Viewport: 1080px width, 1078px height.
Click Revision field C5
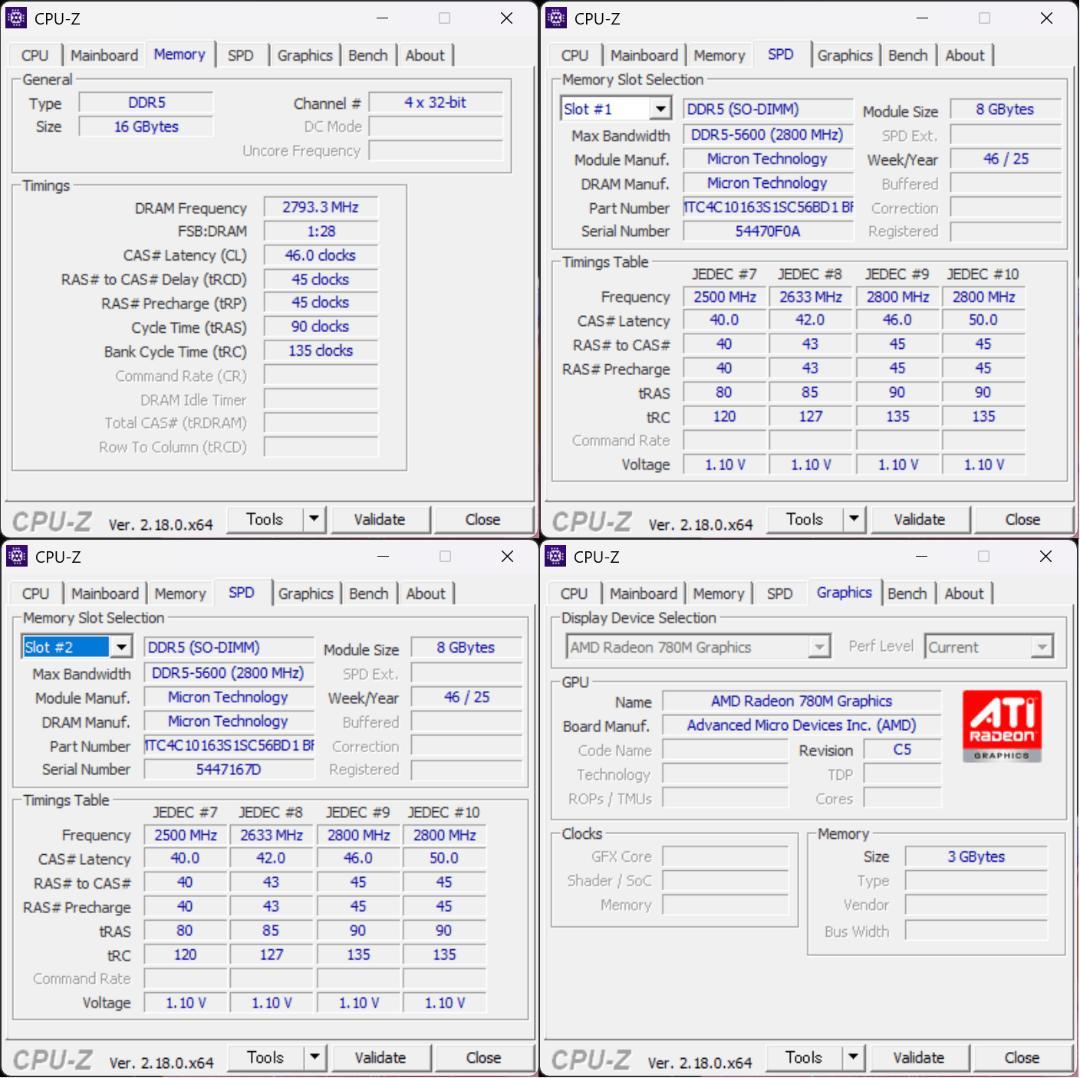pos(902,749)
